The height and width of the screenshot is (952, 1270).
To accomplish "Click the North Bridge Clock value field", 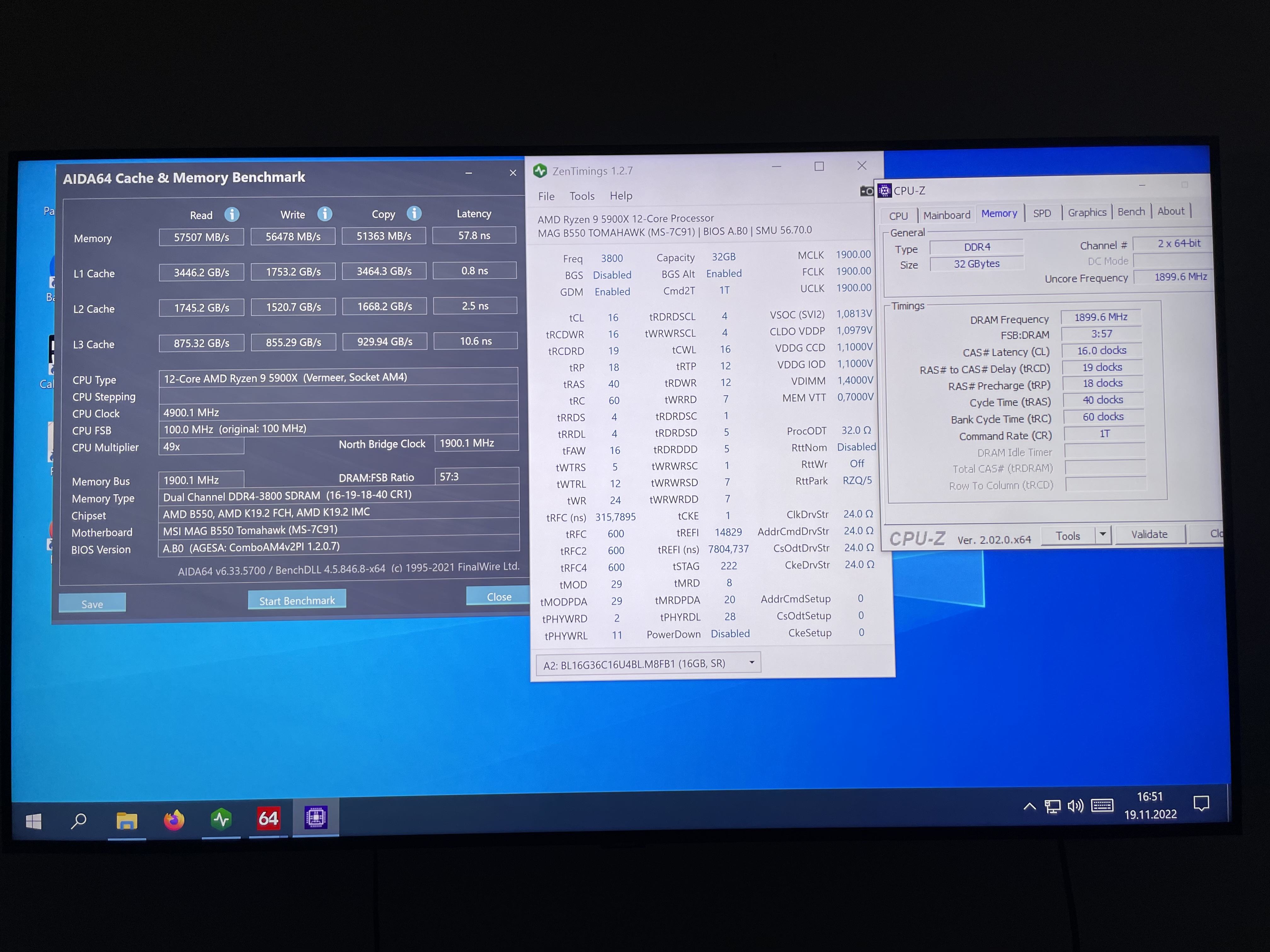I will click(477, 443).
